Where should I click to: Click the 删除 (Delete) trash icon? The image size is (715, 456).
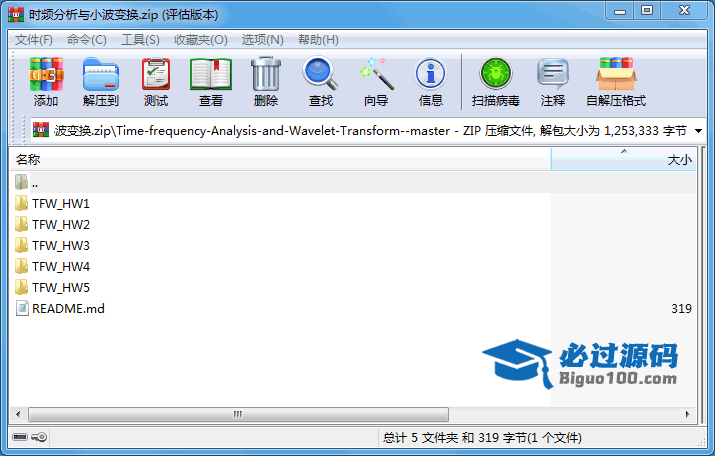[266, 74]
